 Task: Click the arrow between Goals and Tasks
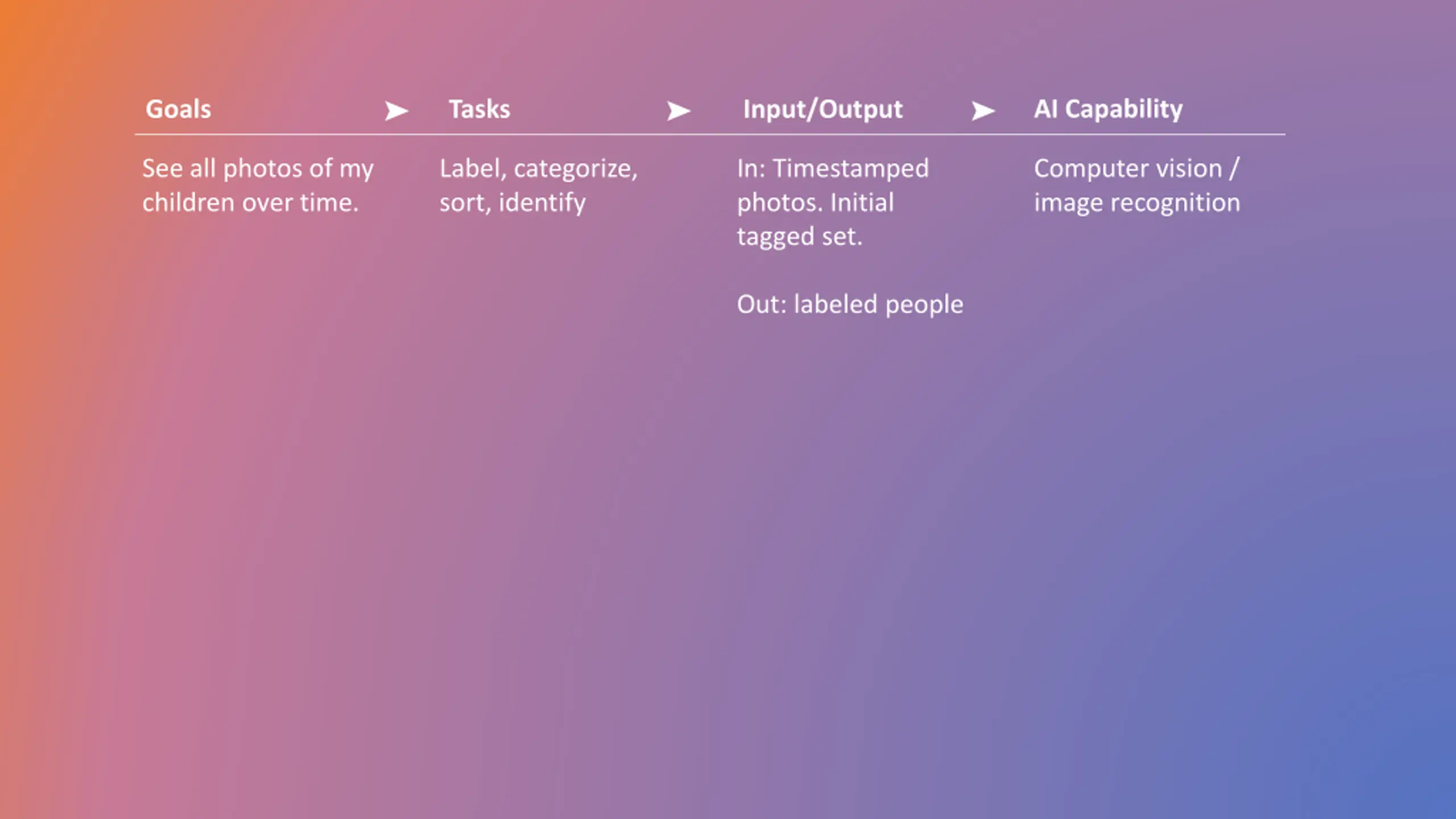coord(396,110)
